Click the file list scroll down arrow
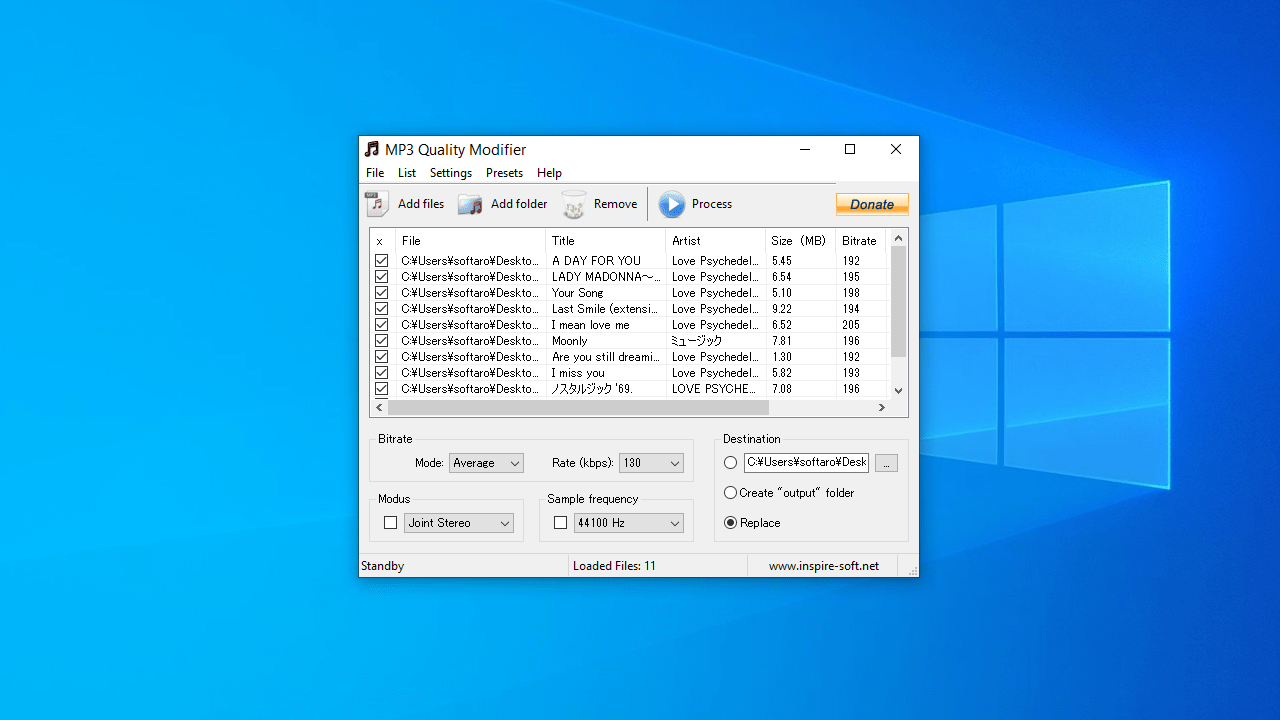The width and height of the screenshot is (1280, 720). [898, 391]
